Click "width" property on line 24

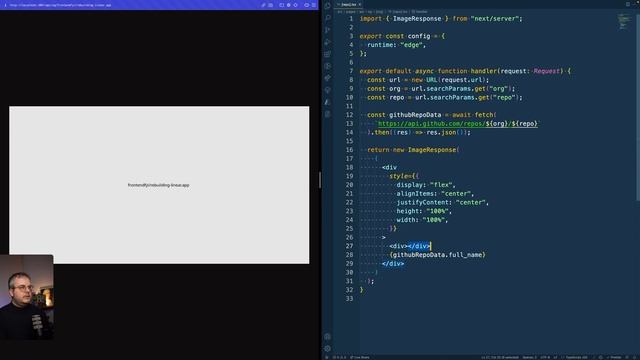[406, 220]
